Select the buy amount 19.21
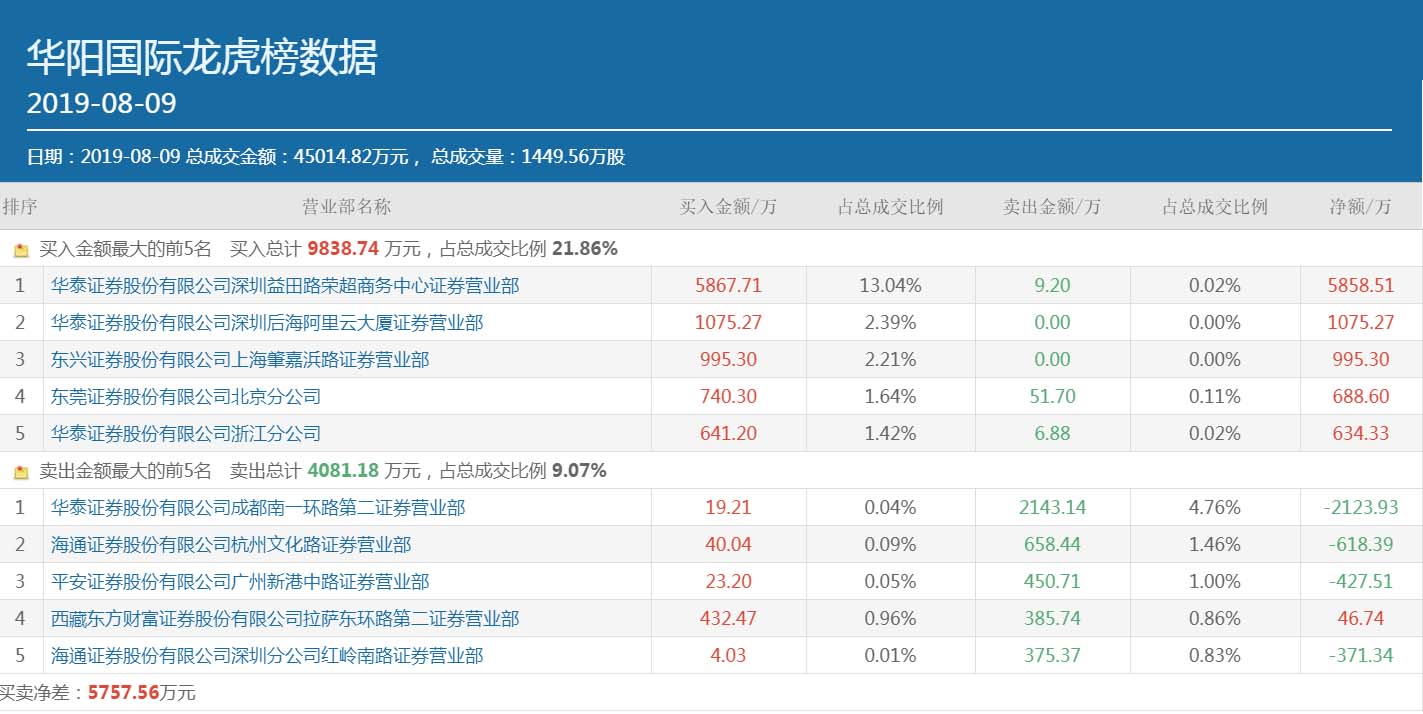The image size is (1423, 714). tap(728, 508)
